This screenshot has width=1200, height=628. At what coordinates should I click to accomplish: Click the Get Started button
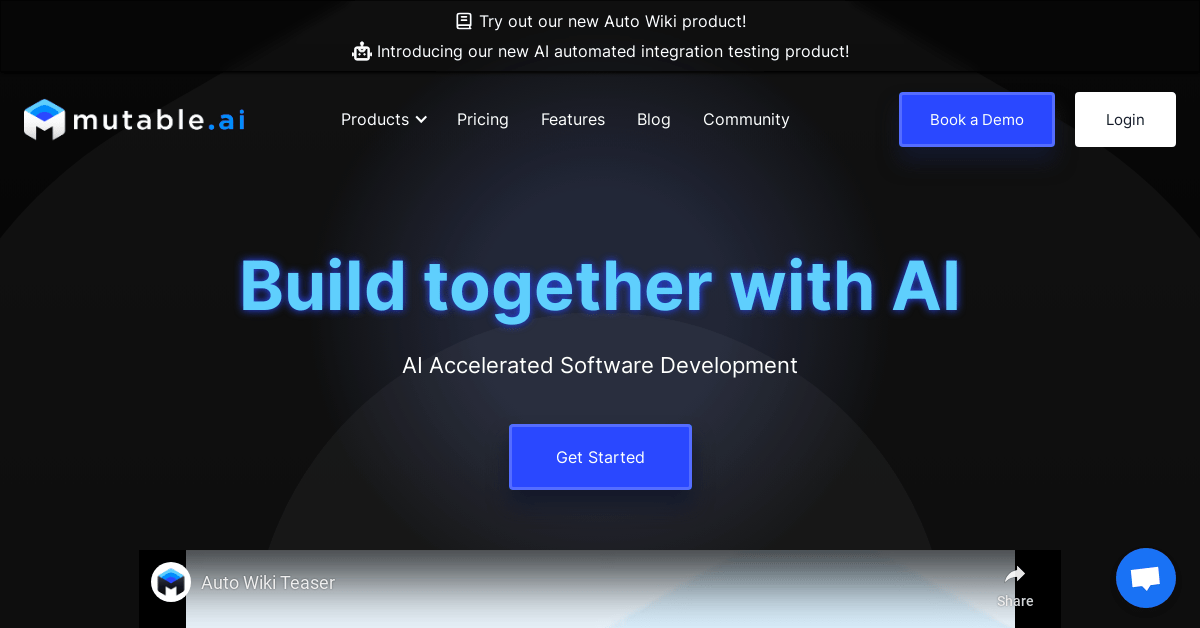(x=600, y=457)
